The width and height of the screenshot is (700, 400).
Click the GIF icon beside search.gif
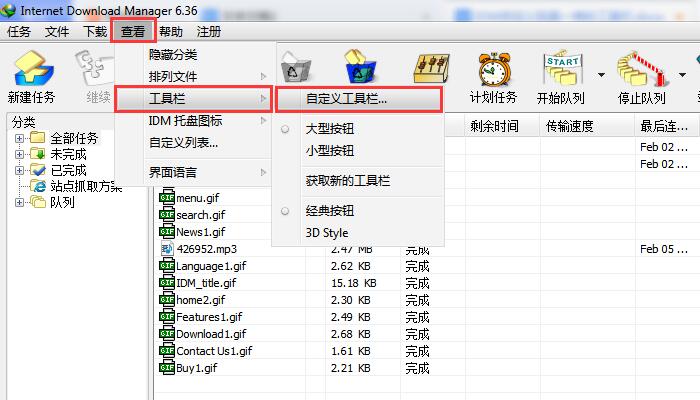point(167,214)
